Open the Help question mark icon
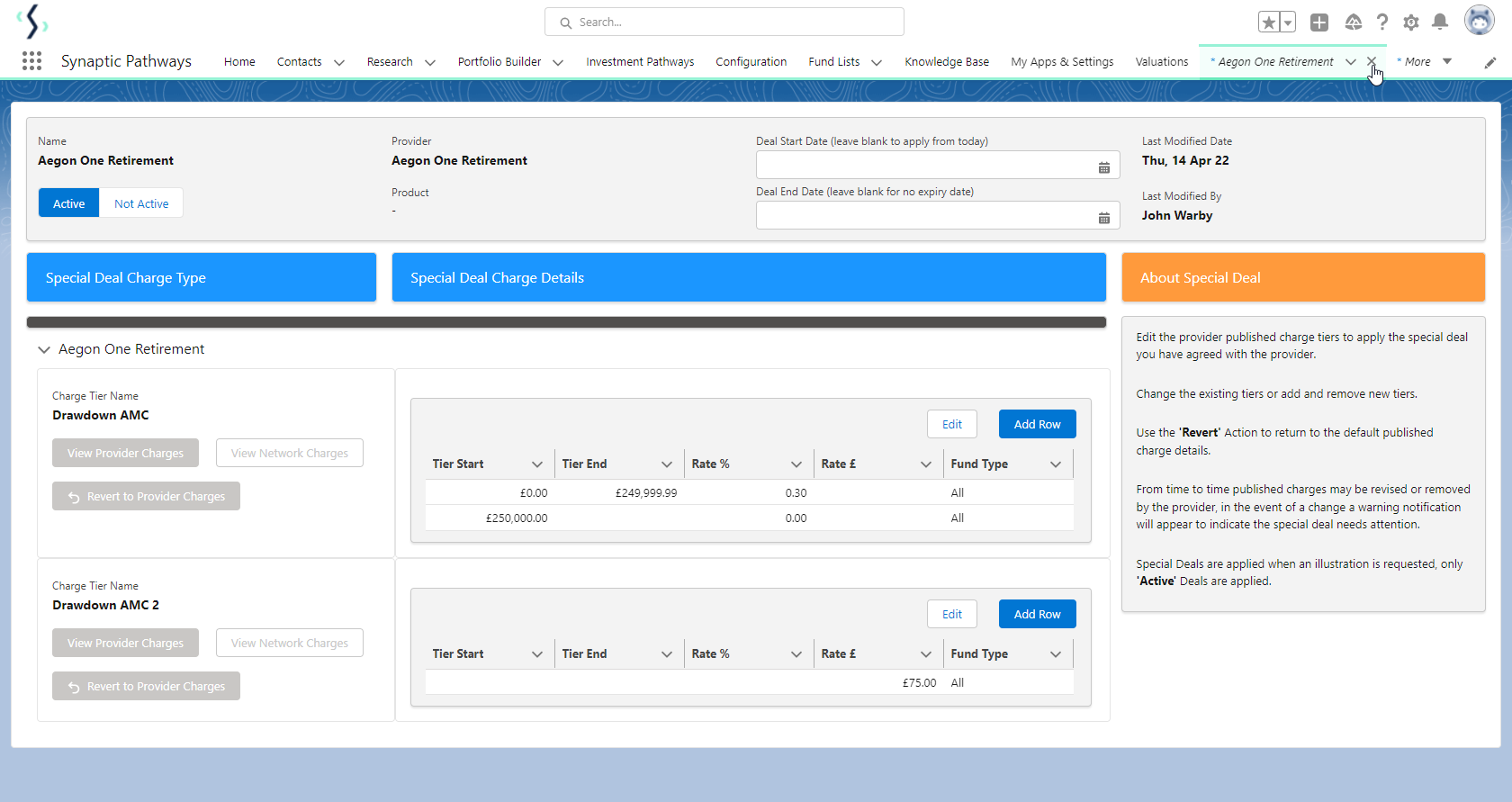This screenshot has width=1512, height=802. (x=1382, y=23)
